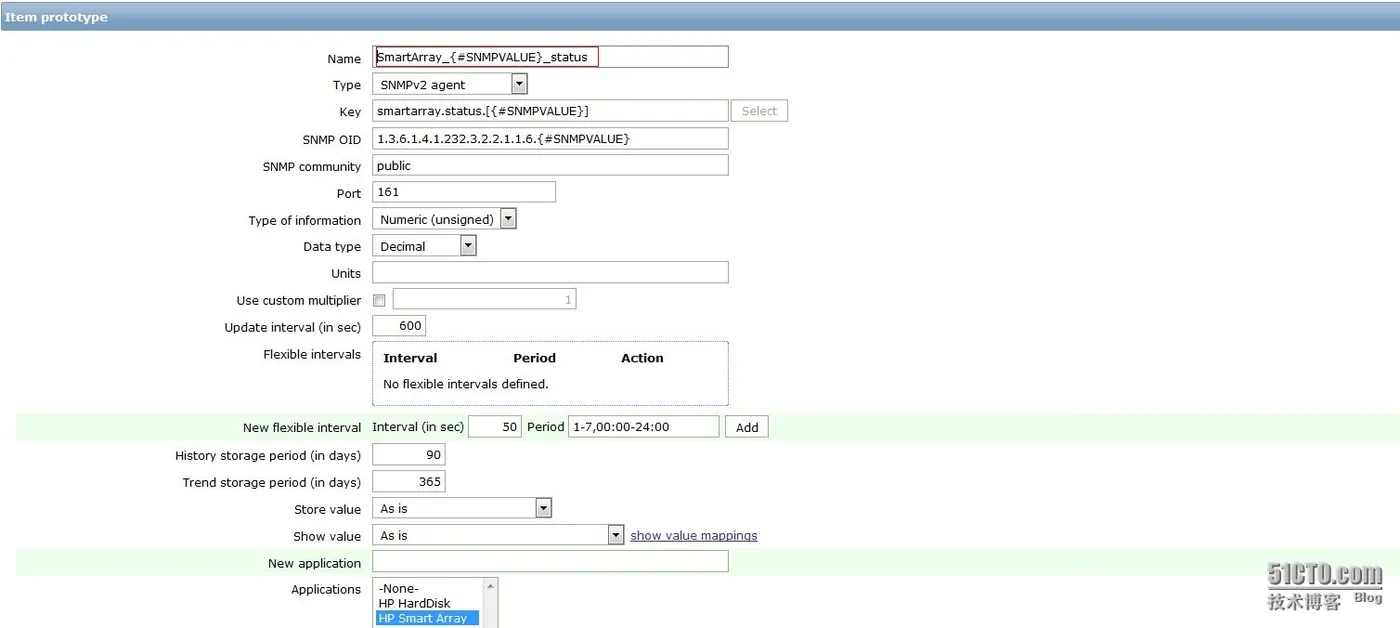Open the Type dropdown showing SNMPv2 agent
This screenshot has width=1400, height=628.
(x=450, y=85)
